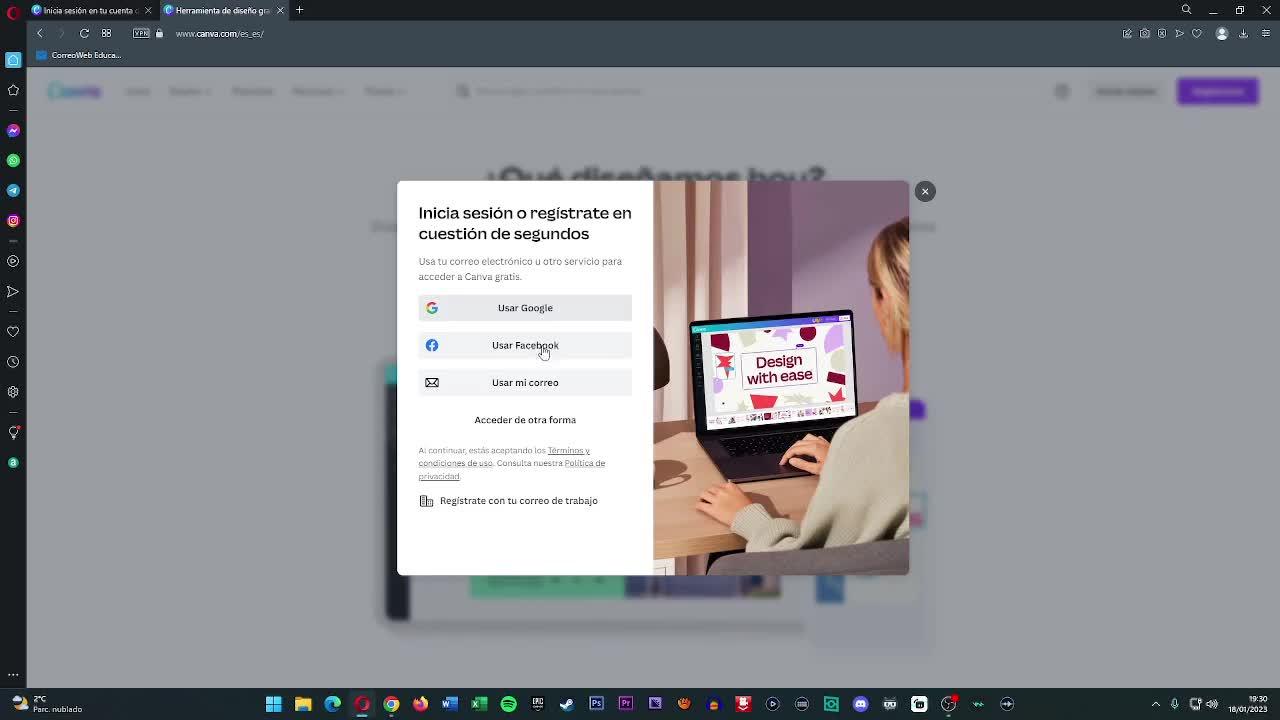Open the Windows Start menu
Screen dimensions: 1280x720
click(x=273, y=704)
